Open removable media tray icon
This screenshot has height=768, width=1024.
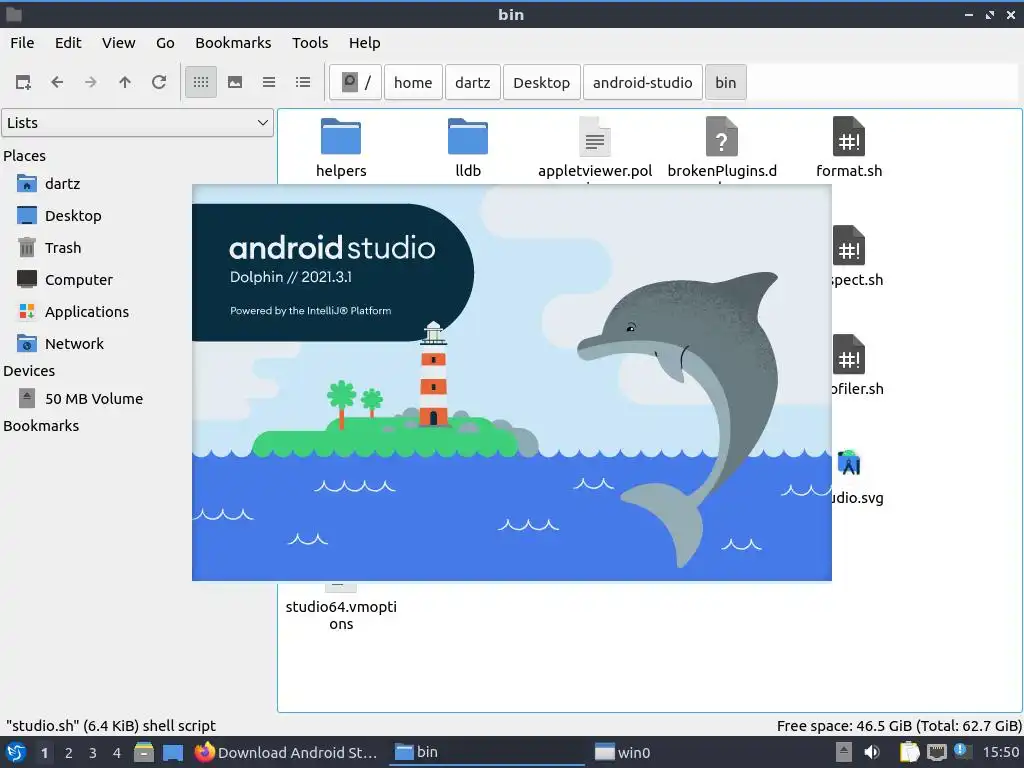[x=844, y=753]
